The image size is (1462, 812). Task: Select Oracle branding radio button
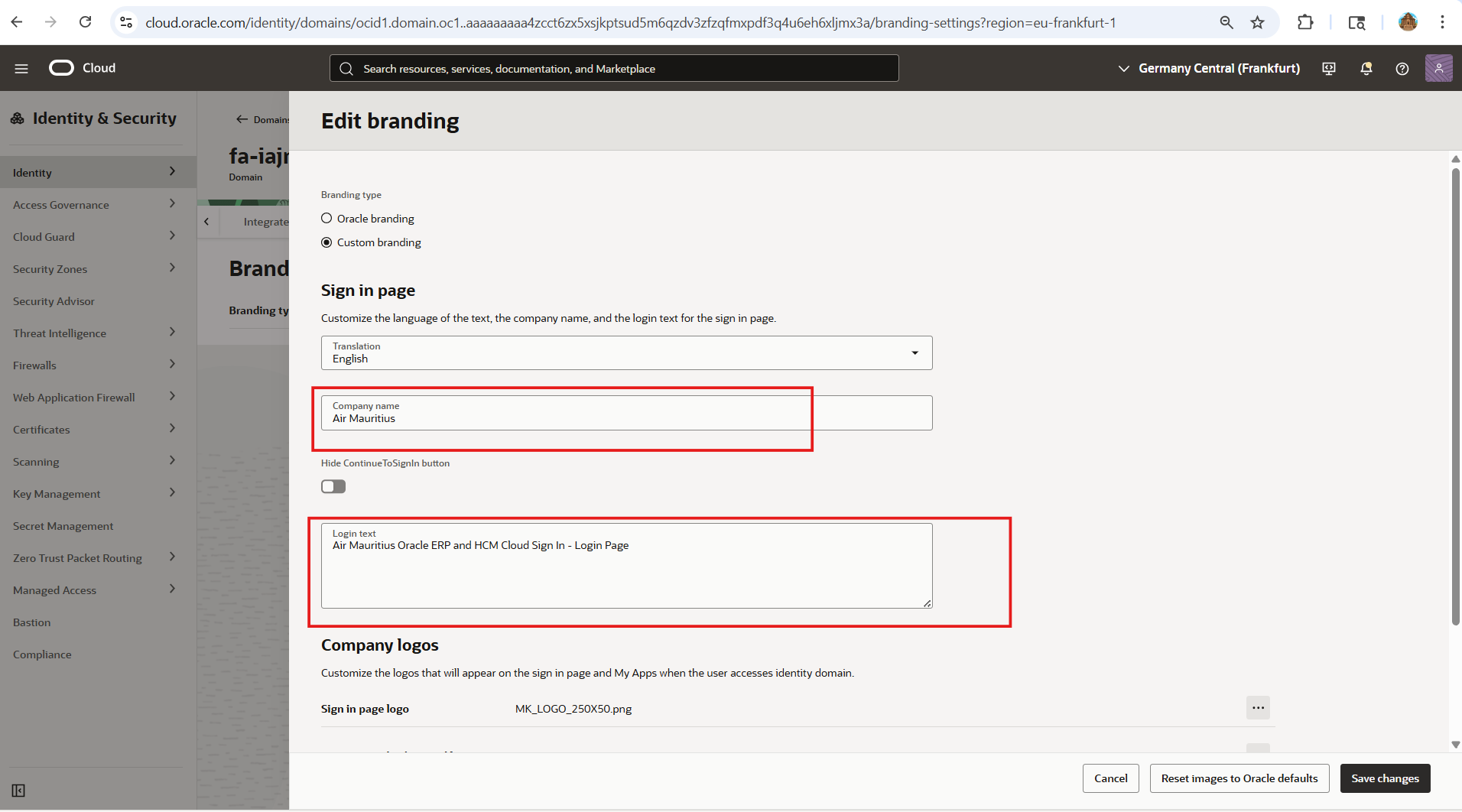pyautogui.click(x=327, y=219)
